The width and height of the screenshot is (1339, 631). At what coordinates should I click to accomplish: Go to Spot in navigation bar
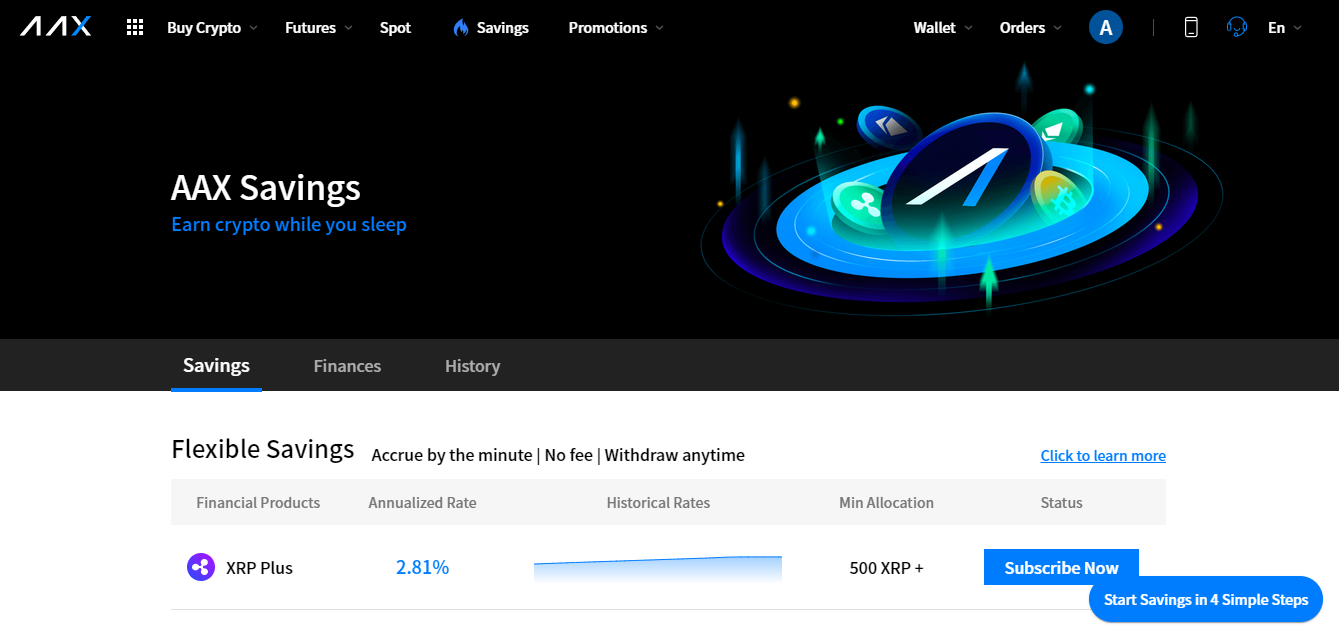point(395,28)
